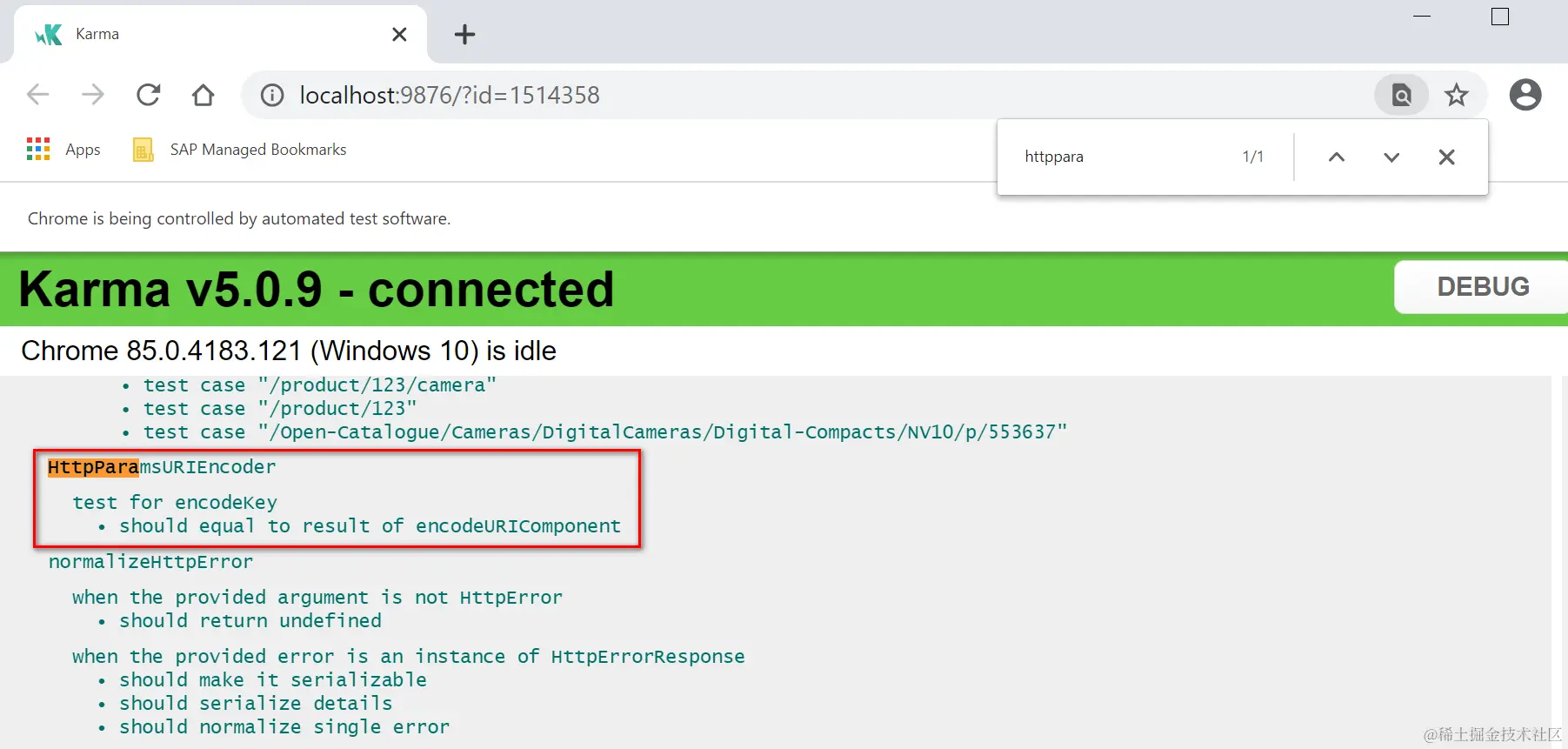
Task: Click 'should normalize single error' result
Action: click(284, 727)
